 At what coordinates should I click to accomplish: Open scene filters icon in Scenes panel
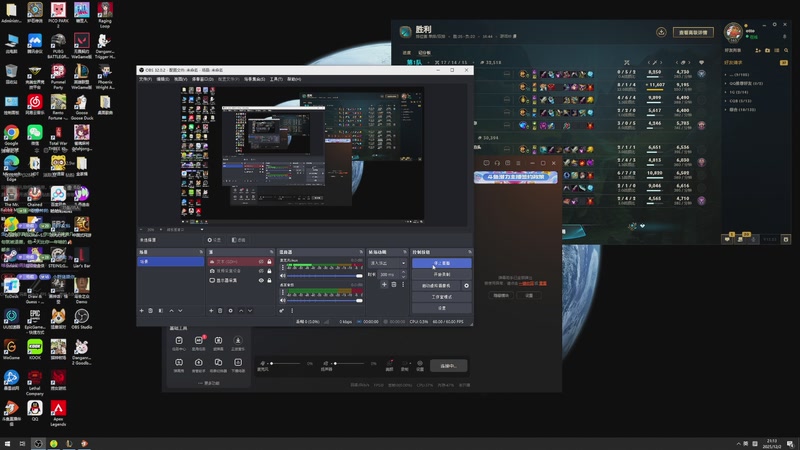161,311
